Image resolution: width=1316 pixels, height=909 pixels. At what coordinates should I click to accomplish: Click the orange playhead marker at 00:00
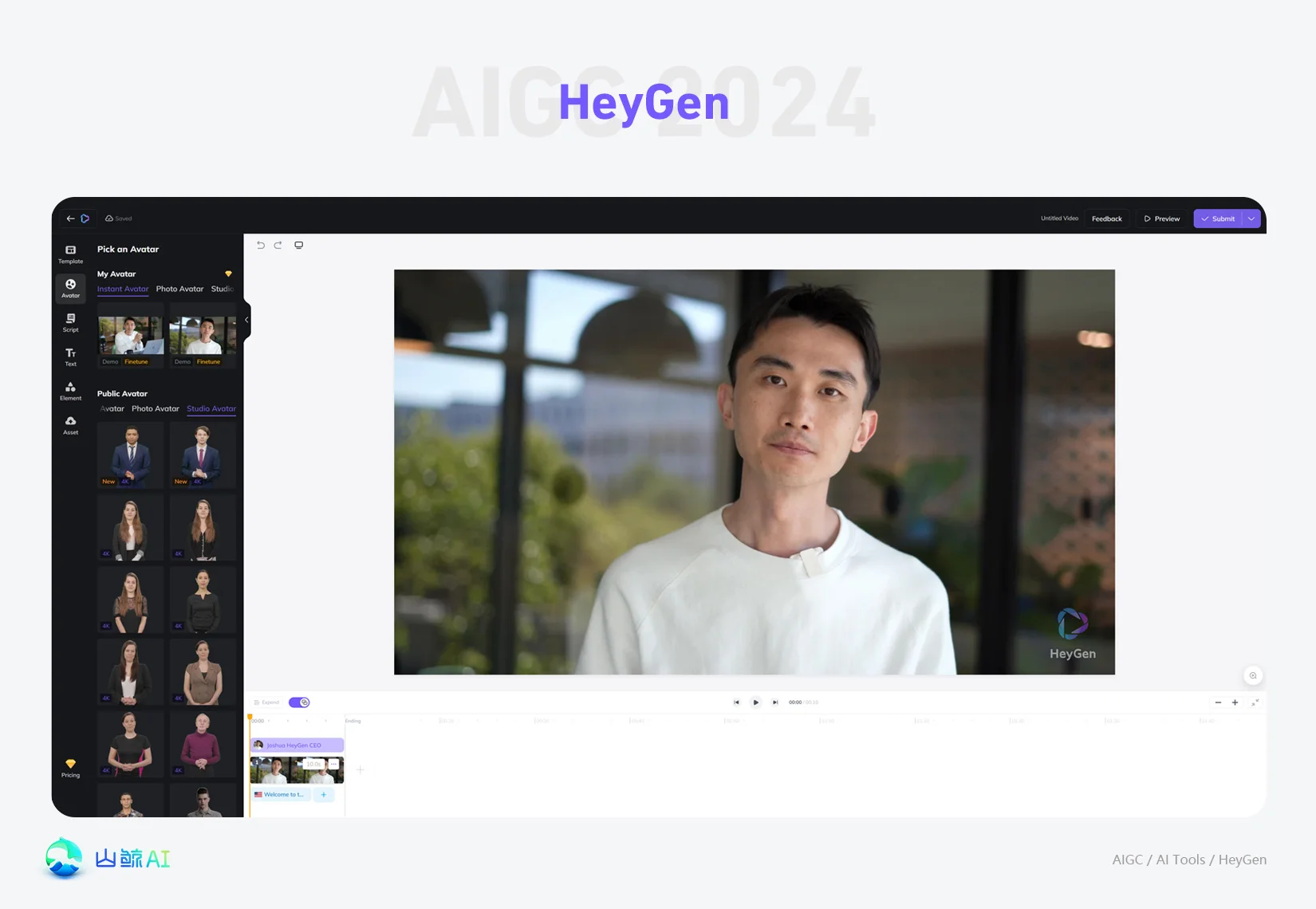pyautogui.click(x=250, y=718)
